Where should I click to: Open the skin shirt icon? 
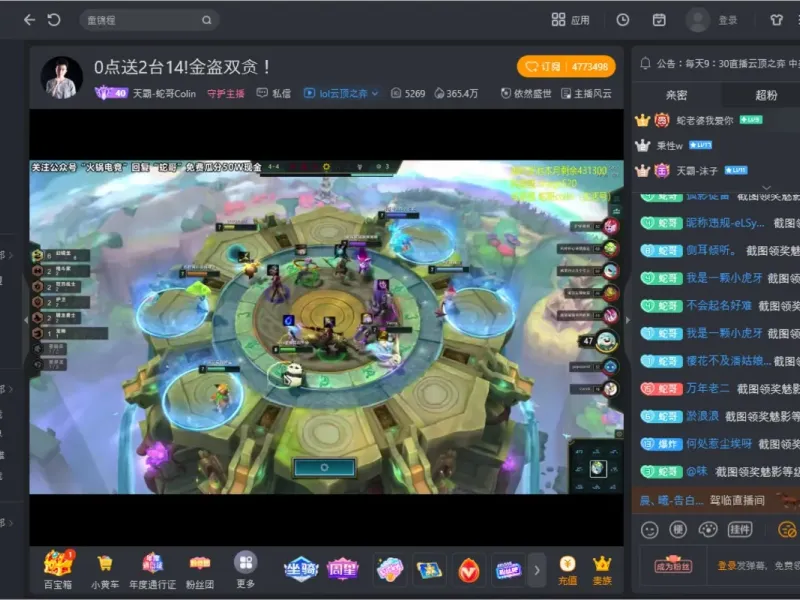click(777, 20)
